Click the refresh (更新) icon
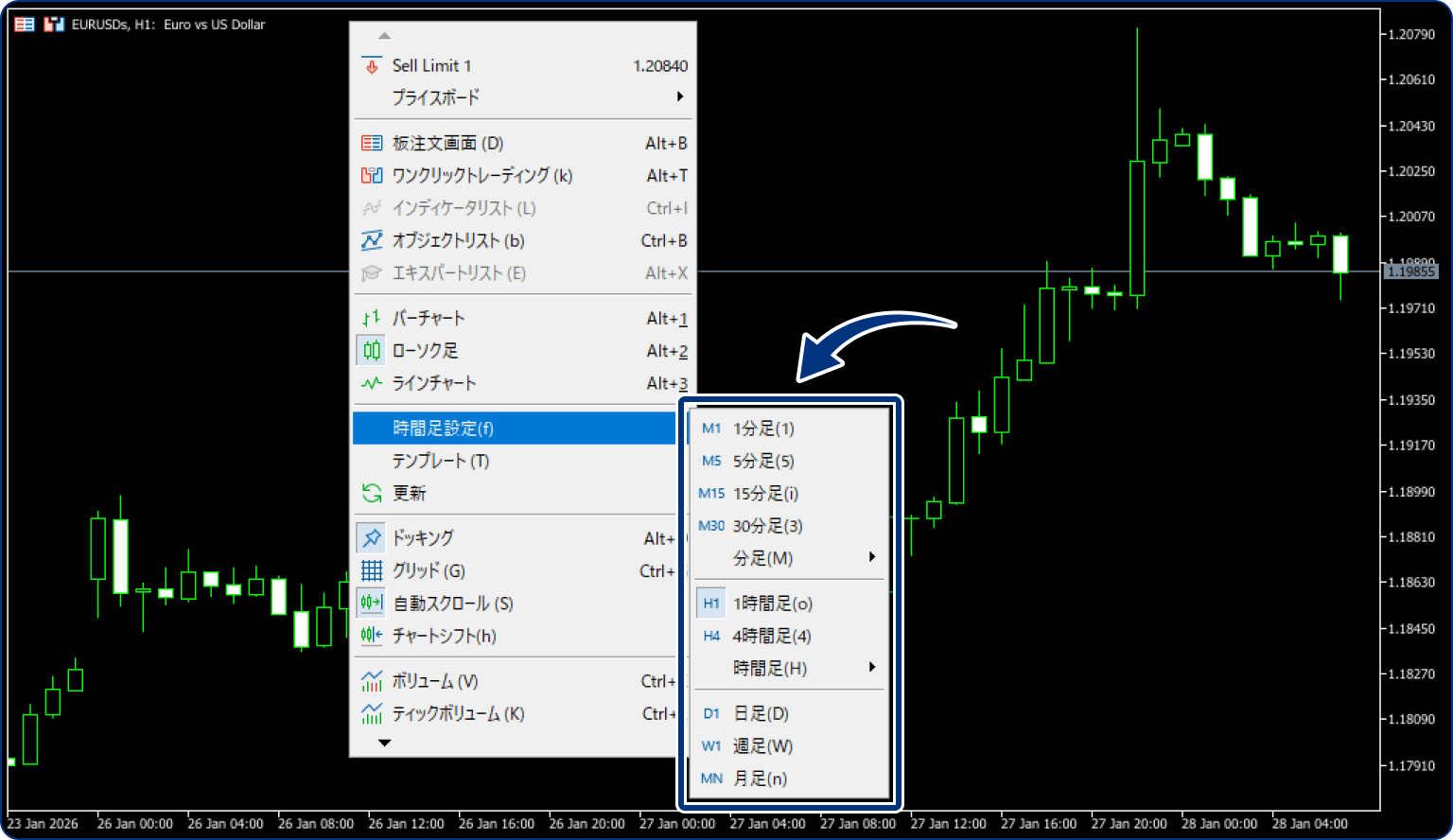The image size is (1453, 840). [372, 493]
